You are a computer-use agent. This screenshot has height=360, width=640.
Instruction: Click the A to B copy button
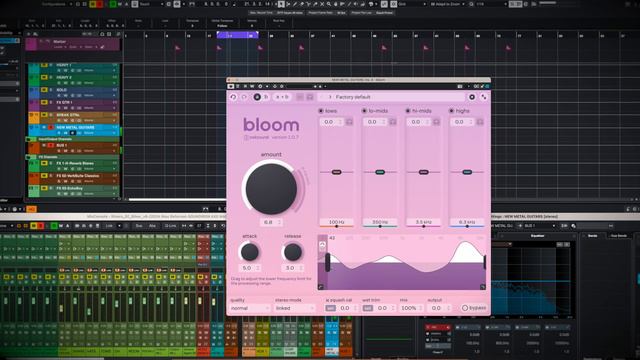pos(282,97)
